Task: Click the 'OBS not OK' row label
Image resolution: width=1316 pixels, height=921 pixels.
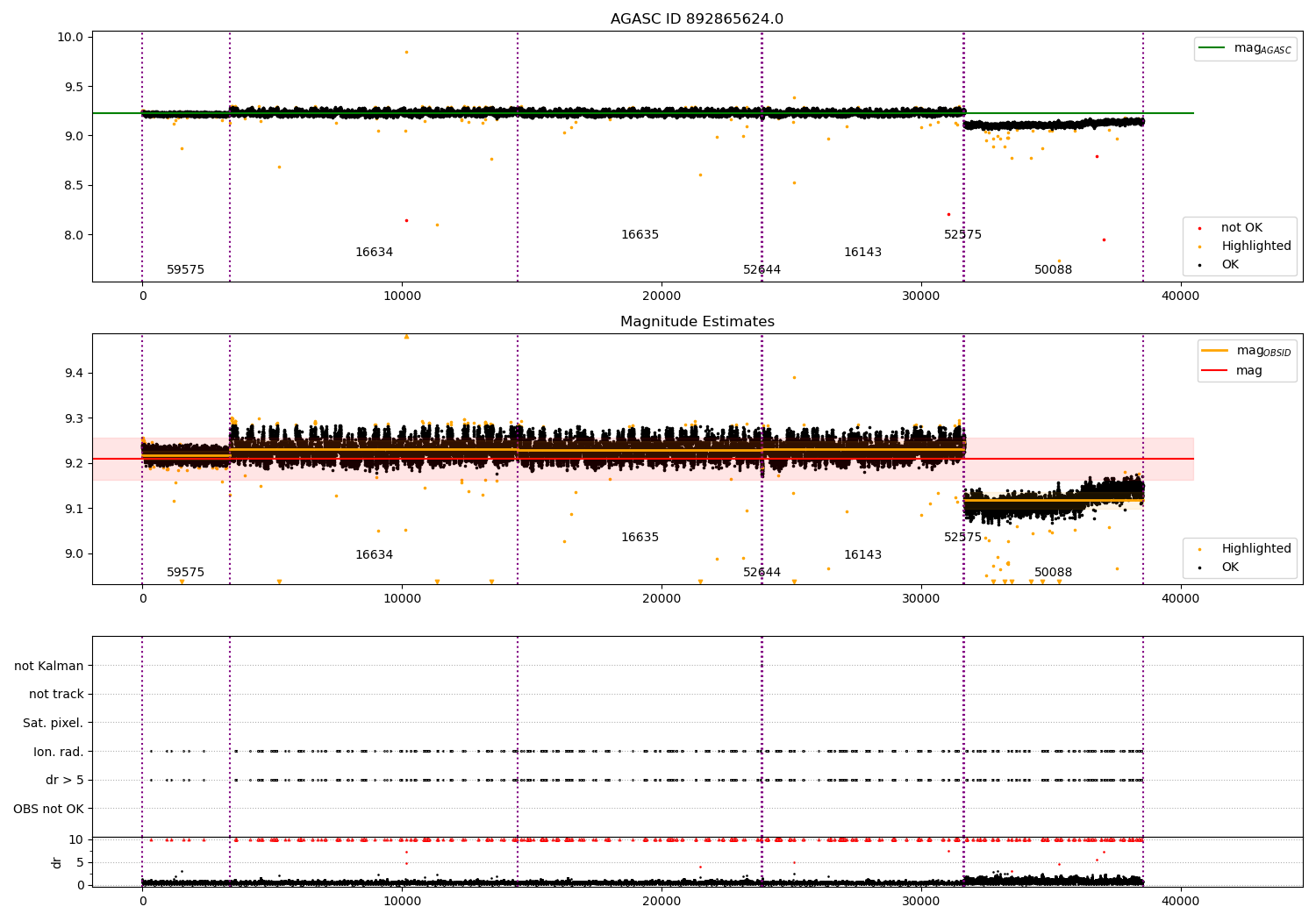Action: [x=48, y=810]
